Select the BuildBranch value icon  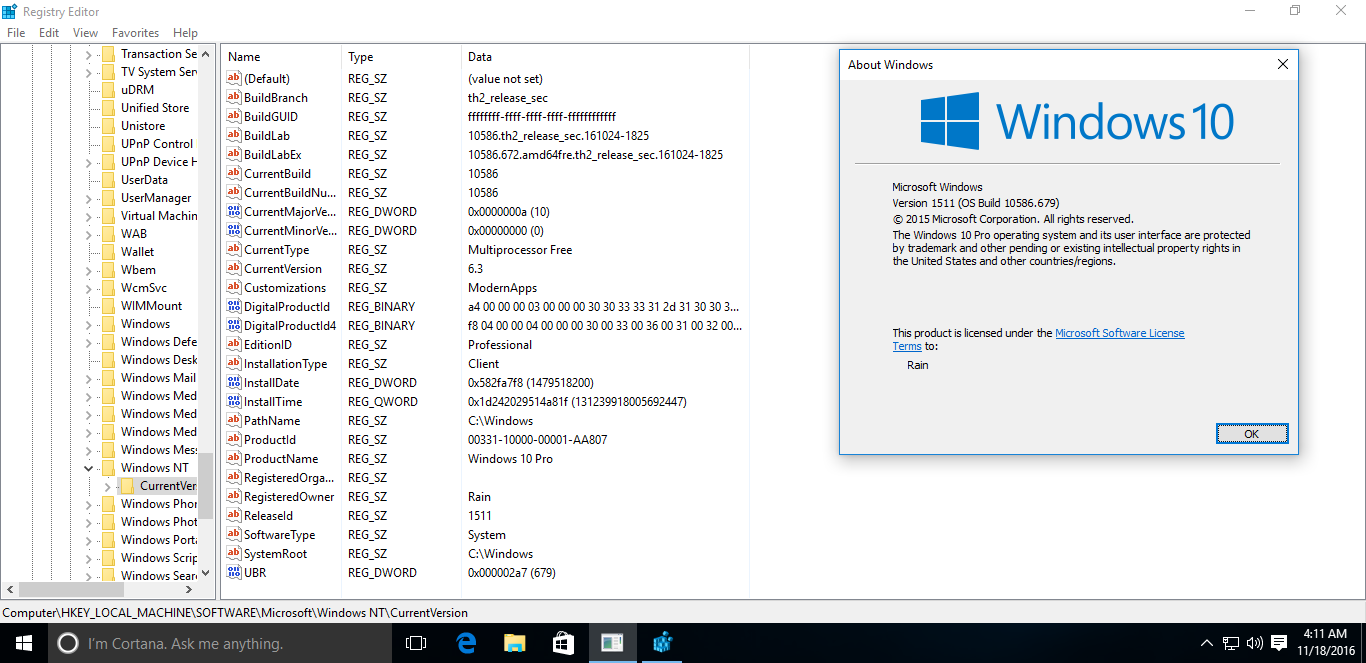point(234,98)
